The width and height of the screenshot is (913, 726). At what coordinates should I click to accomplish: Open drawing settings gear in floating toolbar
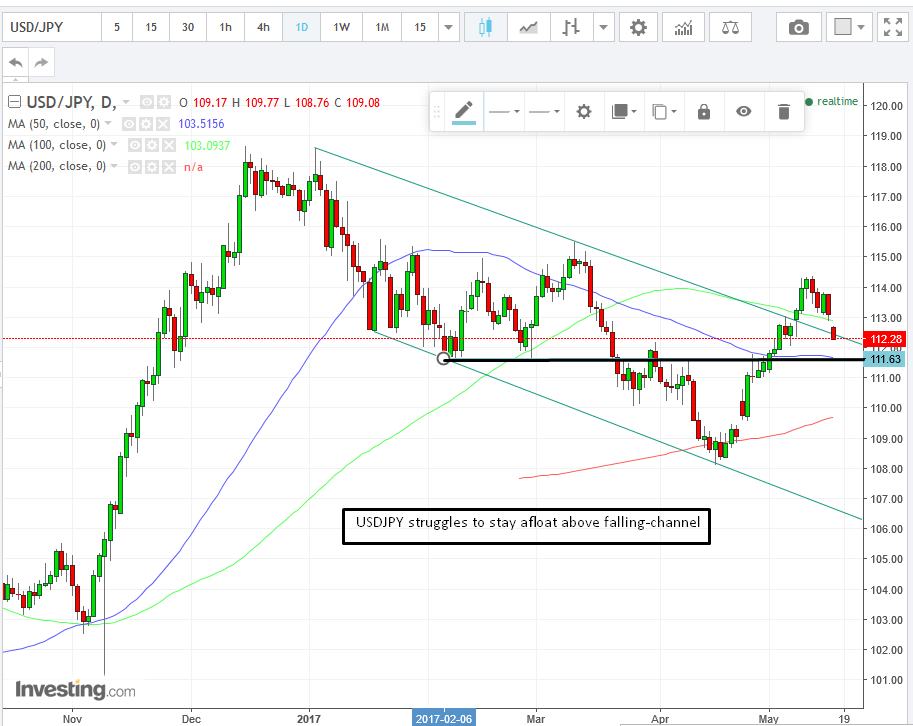[x=583, y=111]
